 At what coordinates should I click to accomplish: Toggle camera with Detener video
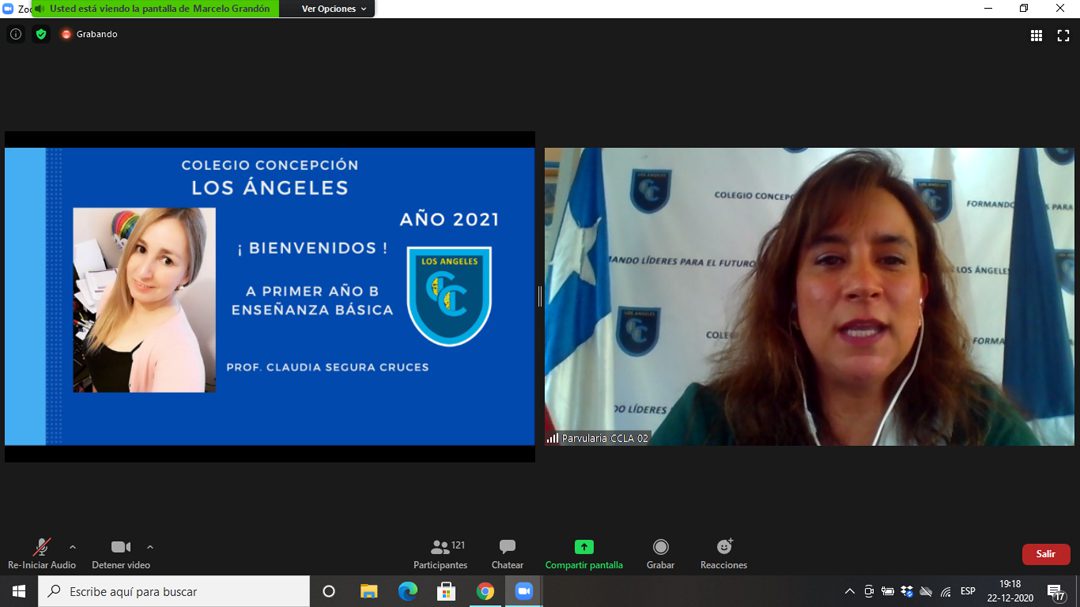pos(121,554)
